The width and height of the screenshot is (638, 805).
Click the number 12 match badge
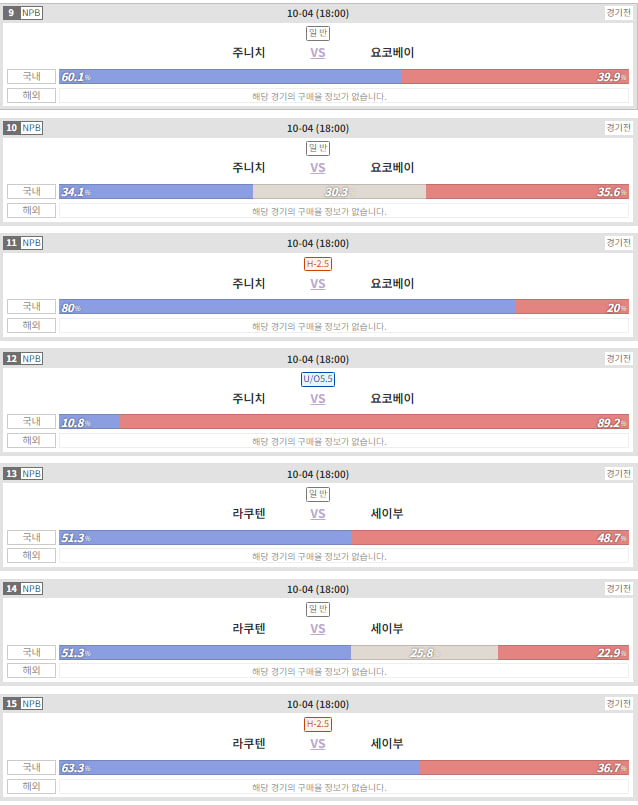11,358
